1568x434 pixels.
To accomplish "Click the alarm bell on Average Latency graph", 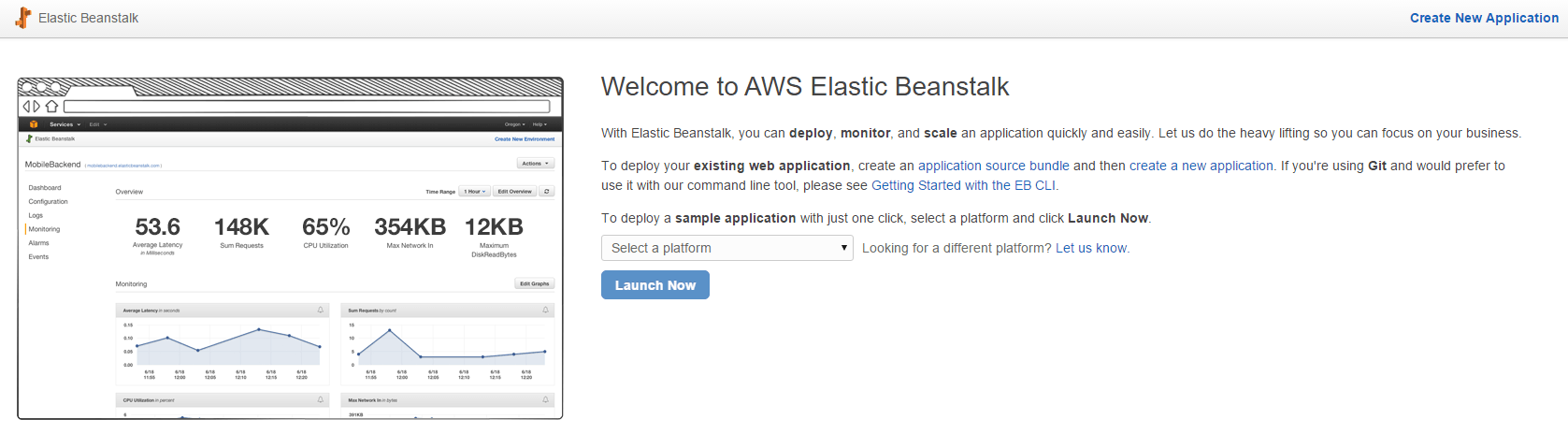I will coord(321,310).
